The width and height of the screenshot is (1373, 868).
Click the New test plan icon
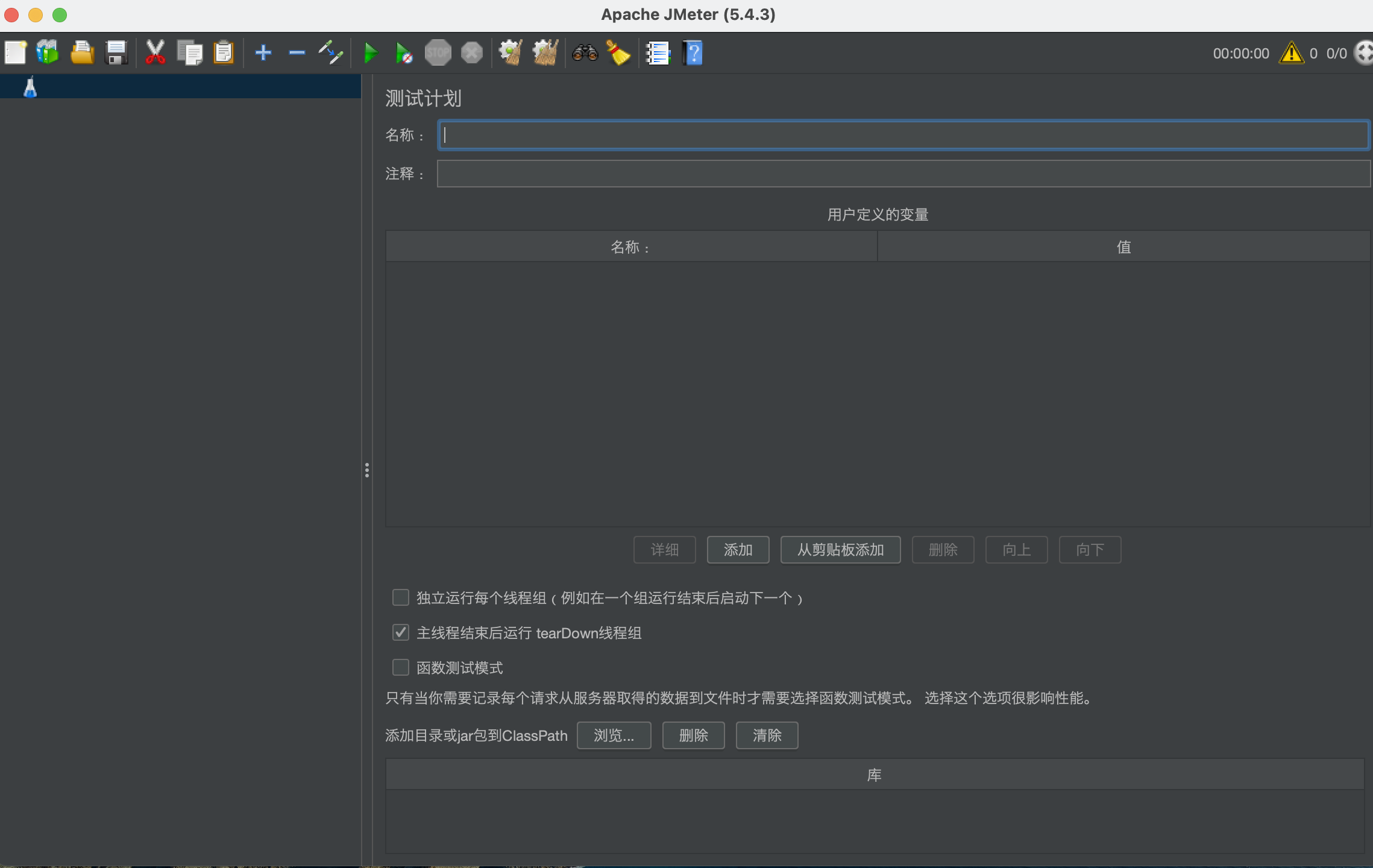tap(16, 53)
